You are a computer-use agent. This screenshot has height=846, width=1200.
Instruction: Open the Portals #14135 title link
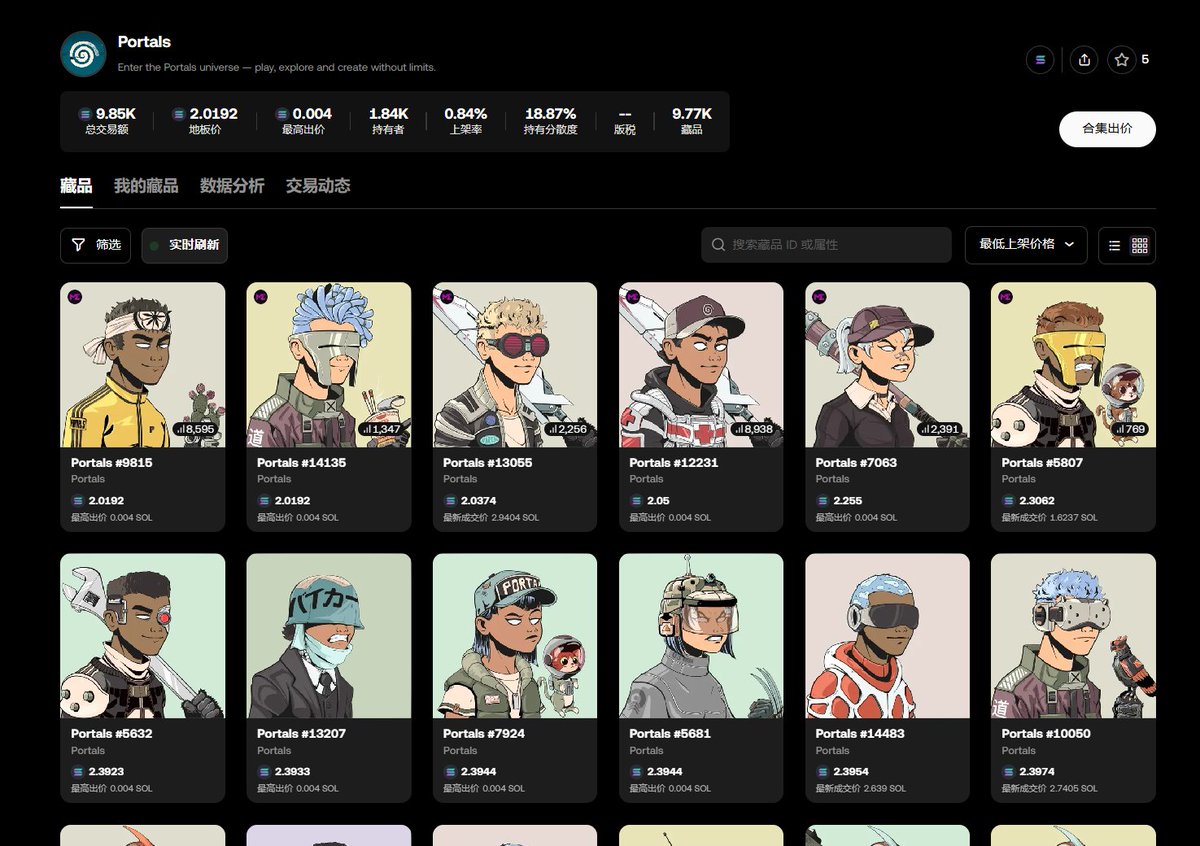click(302, 463)
